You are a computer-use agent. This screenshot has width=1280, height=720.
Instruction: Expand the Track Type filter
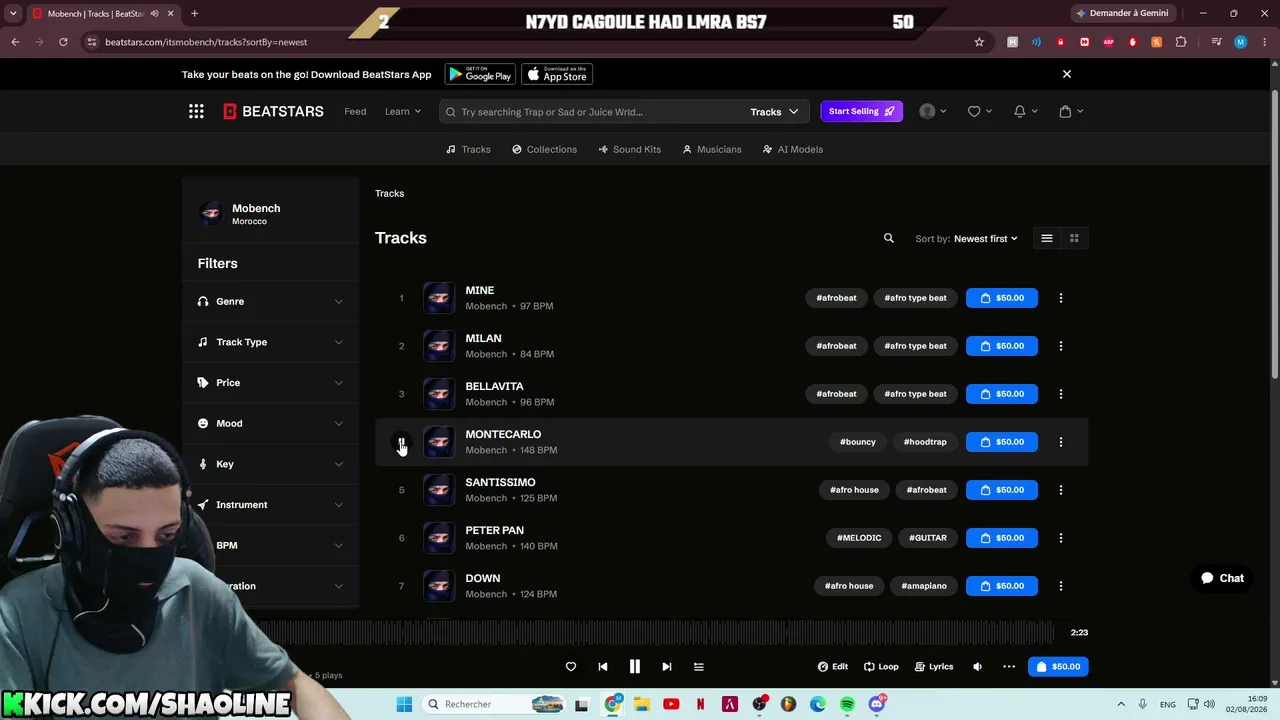(x=270, y=342)
